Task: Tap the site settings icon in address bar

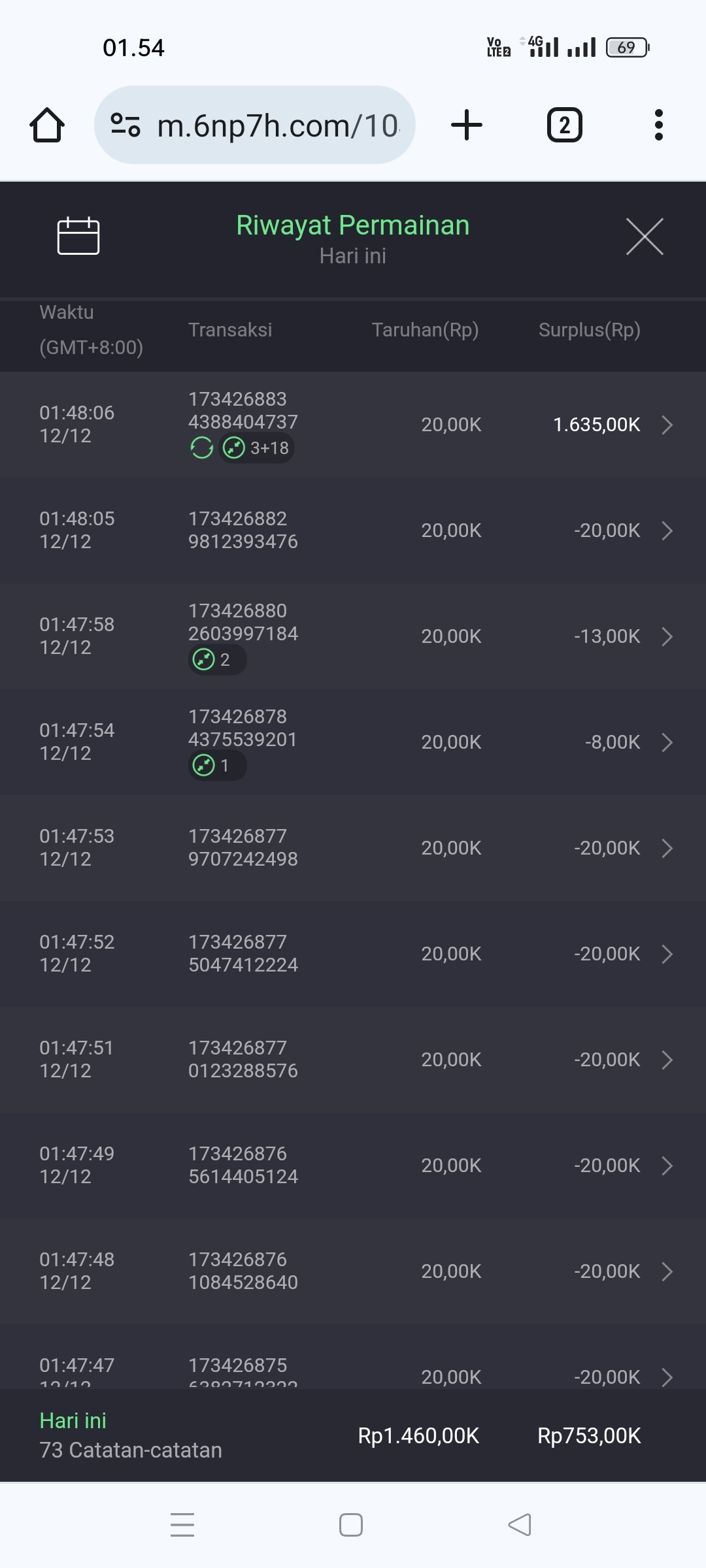Action: point(126,125)
